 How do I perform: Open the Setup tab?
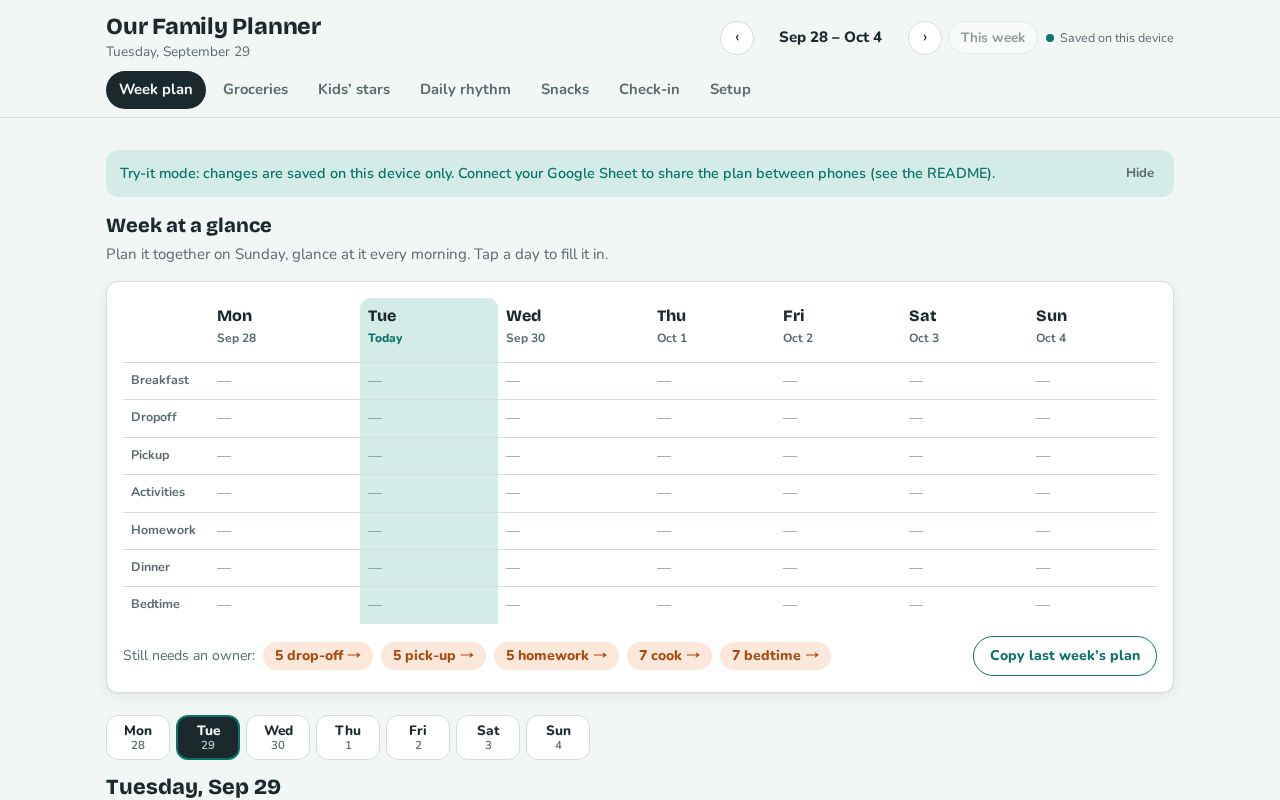click(x=730, y=90)
